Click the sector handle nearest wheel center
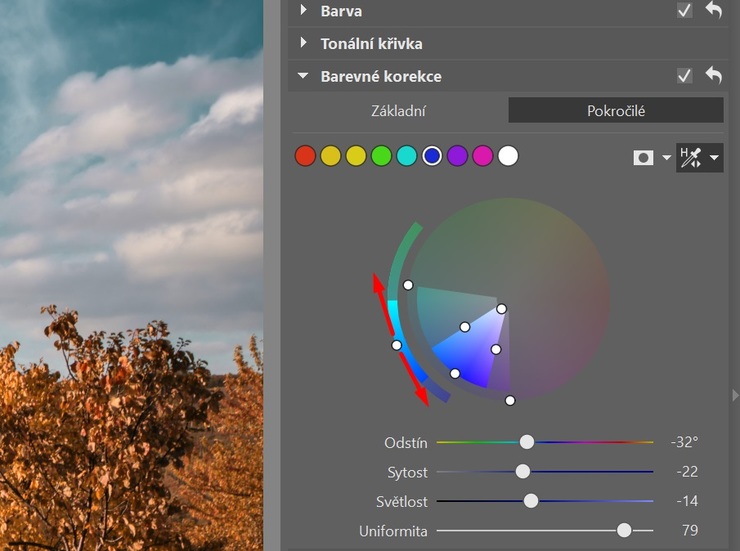Viewport: 740px width, 551px height. (501, 309)
